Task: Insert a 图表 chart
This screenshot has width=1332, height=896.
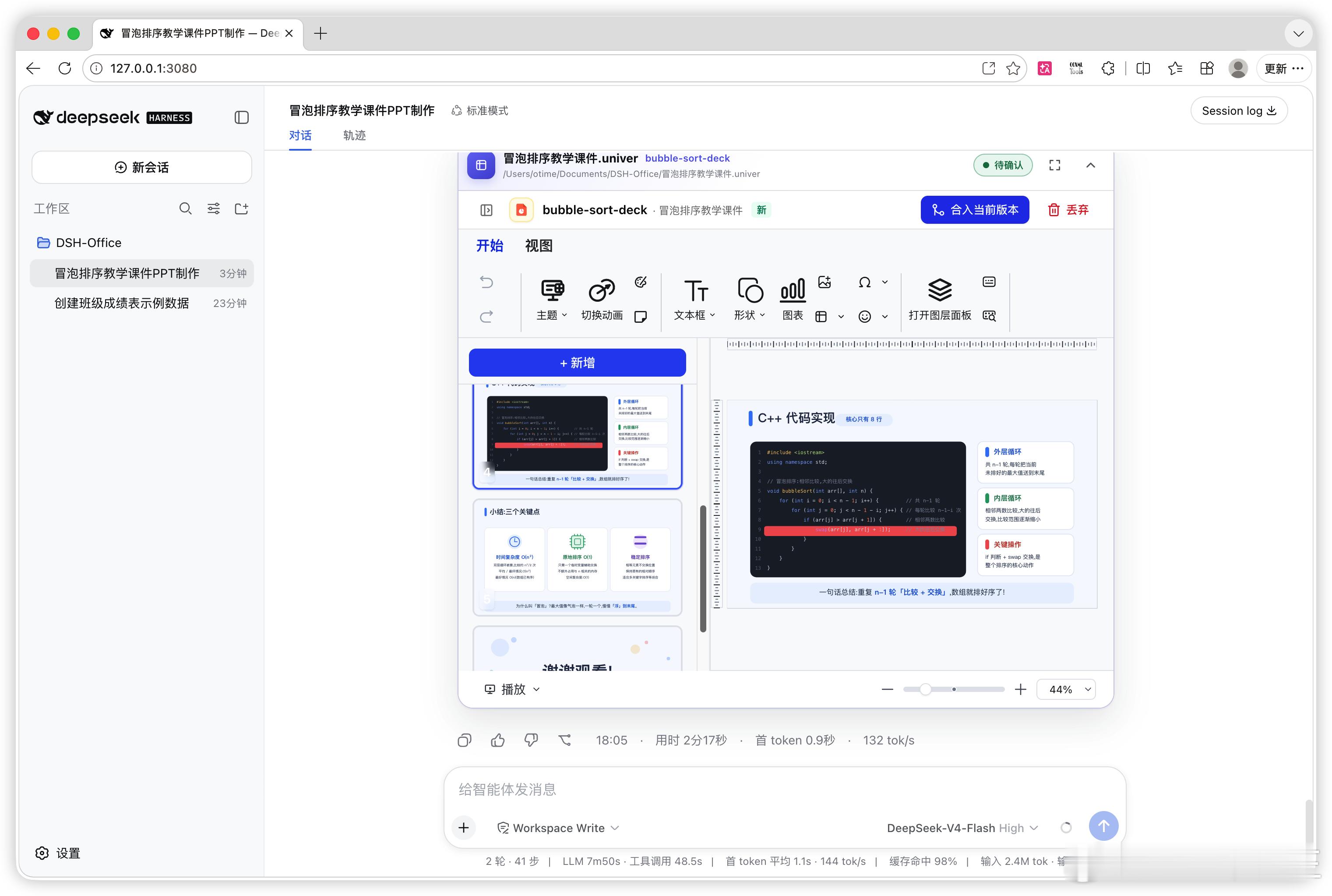Action: tap(792, 300)
